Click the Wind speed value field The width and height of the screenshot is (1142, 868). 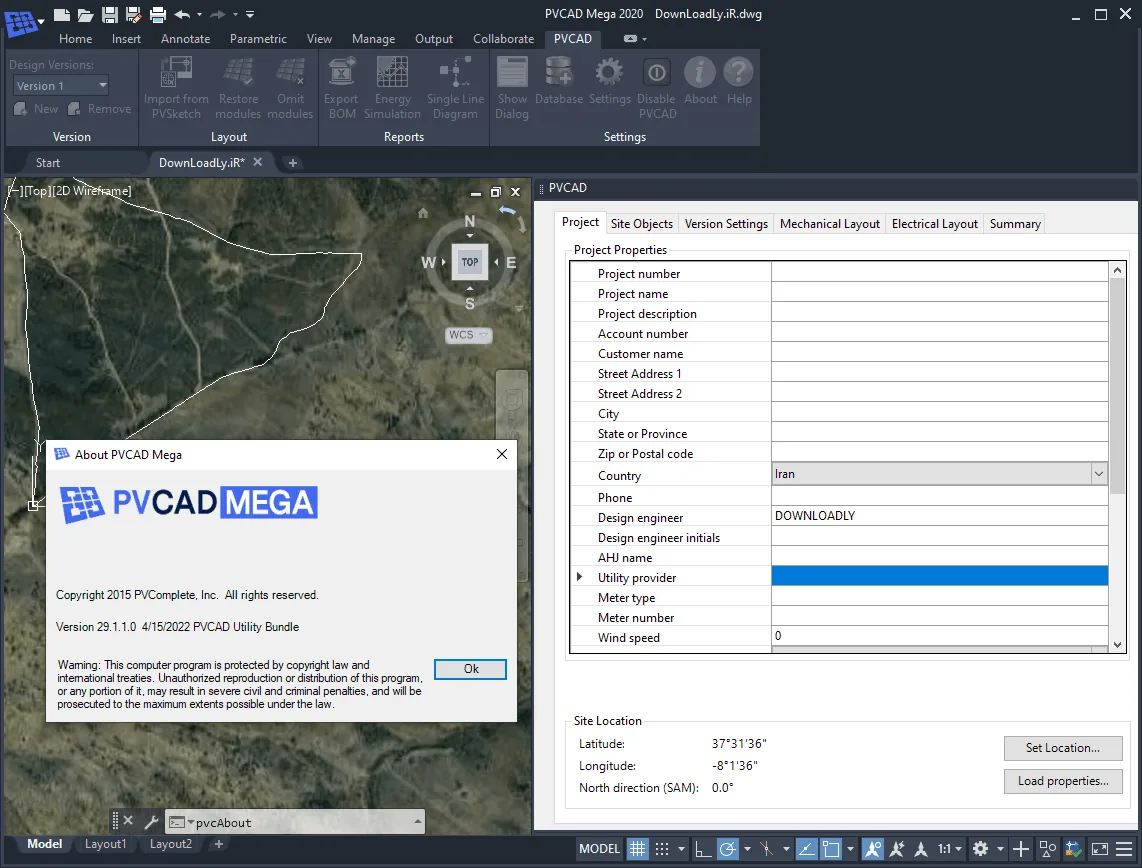coord(940,636)
